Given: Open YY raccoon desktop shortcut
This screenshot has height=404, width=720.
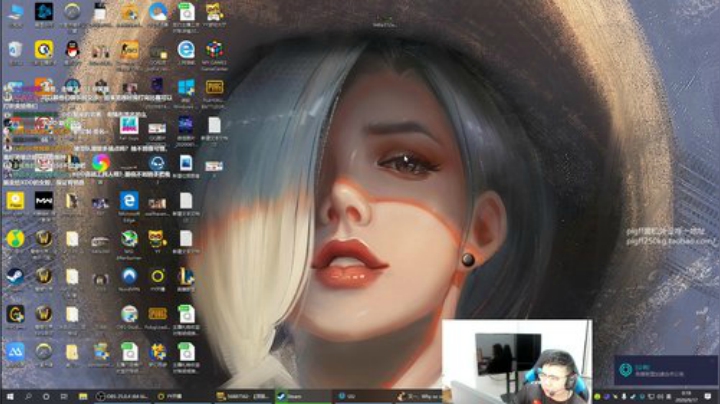Looking at the screenshot, I should tap(158, 241).
